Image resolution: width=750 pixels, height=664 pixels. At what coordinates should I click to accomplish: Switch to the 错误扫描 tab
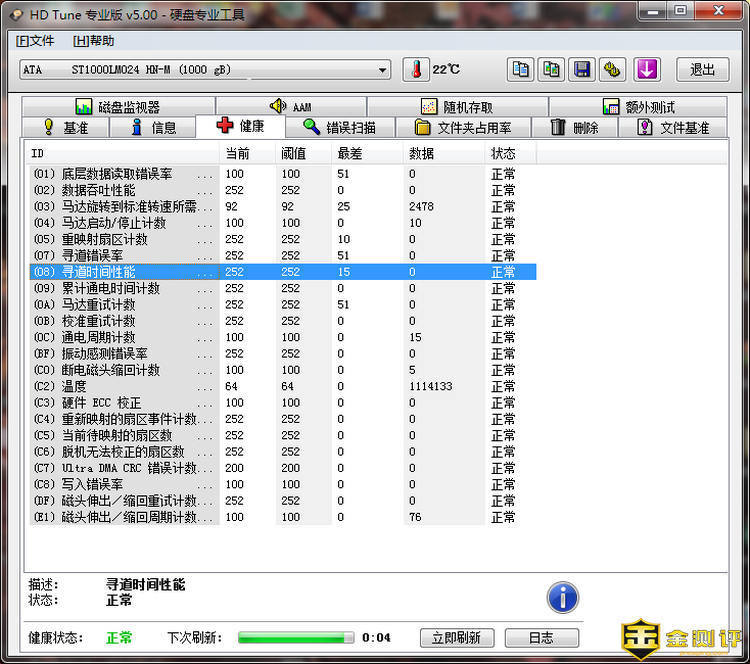click(x=339, y=128)
